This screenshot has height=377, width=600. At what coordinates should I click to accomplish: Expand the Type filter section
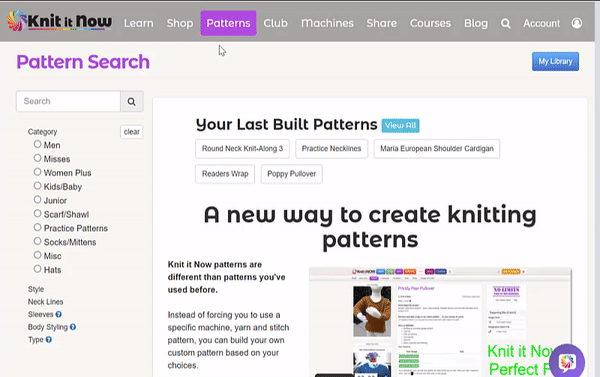pos(36,339)
